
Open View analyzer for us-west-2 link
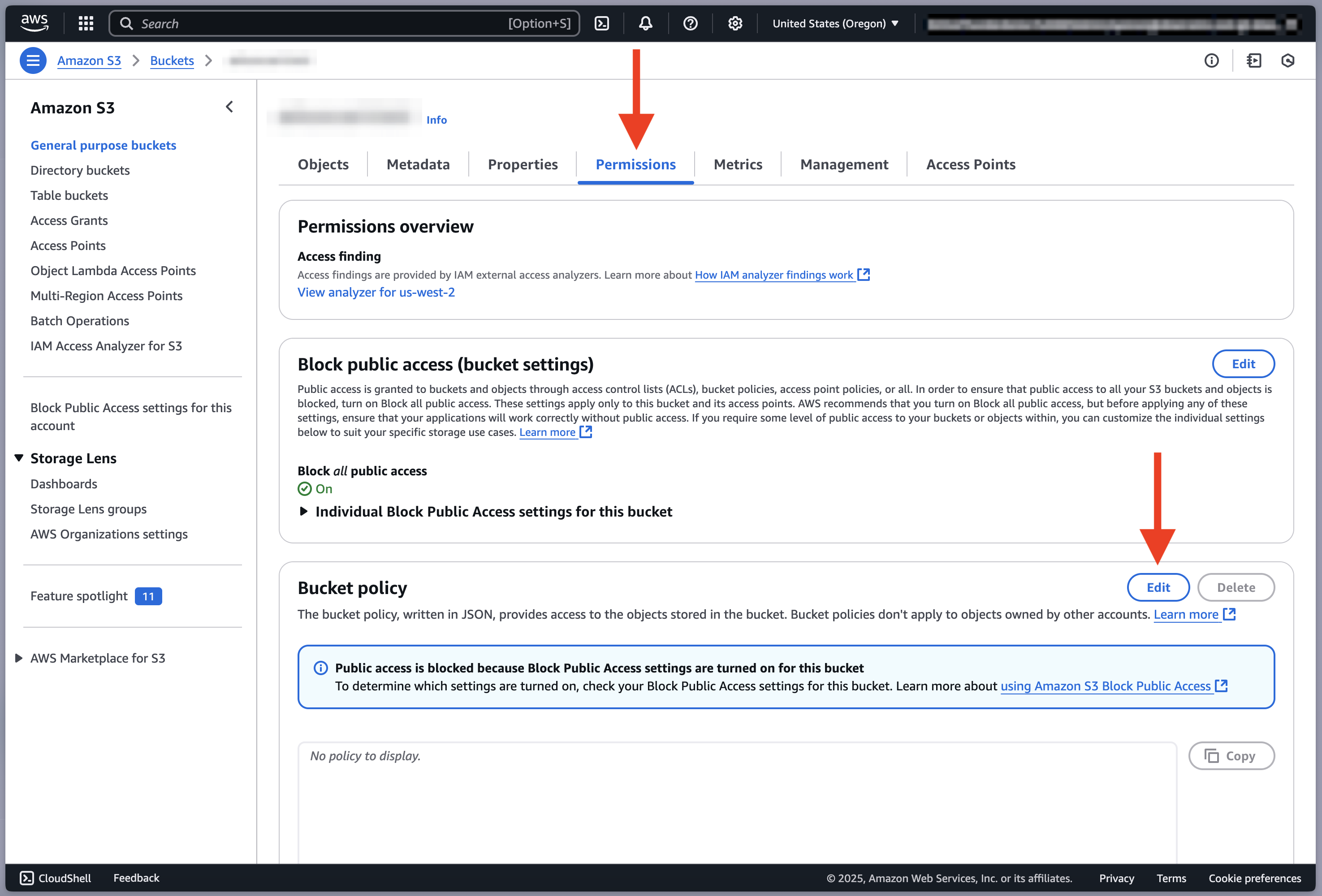coord(376,292)
